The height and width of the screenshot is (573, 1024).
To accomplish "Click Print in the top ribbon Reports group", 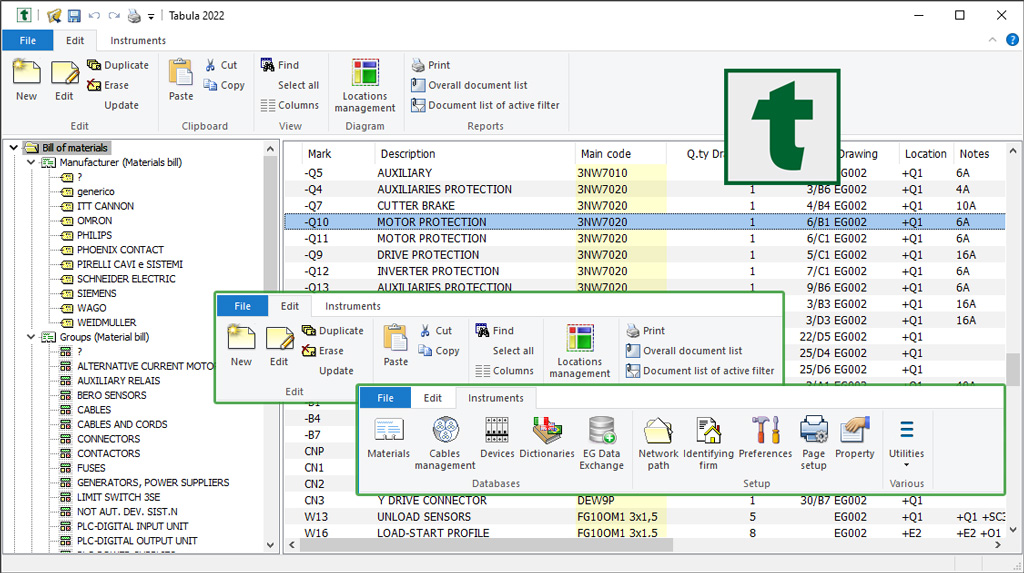I will [431, 65].
